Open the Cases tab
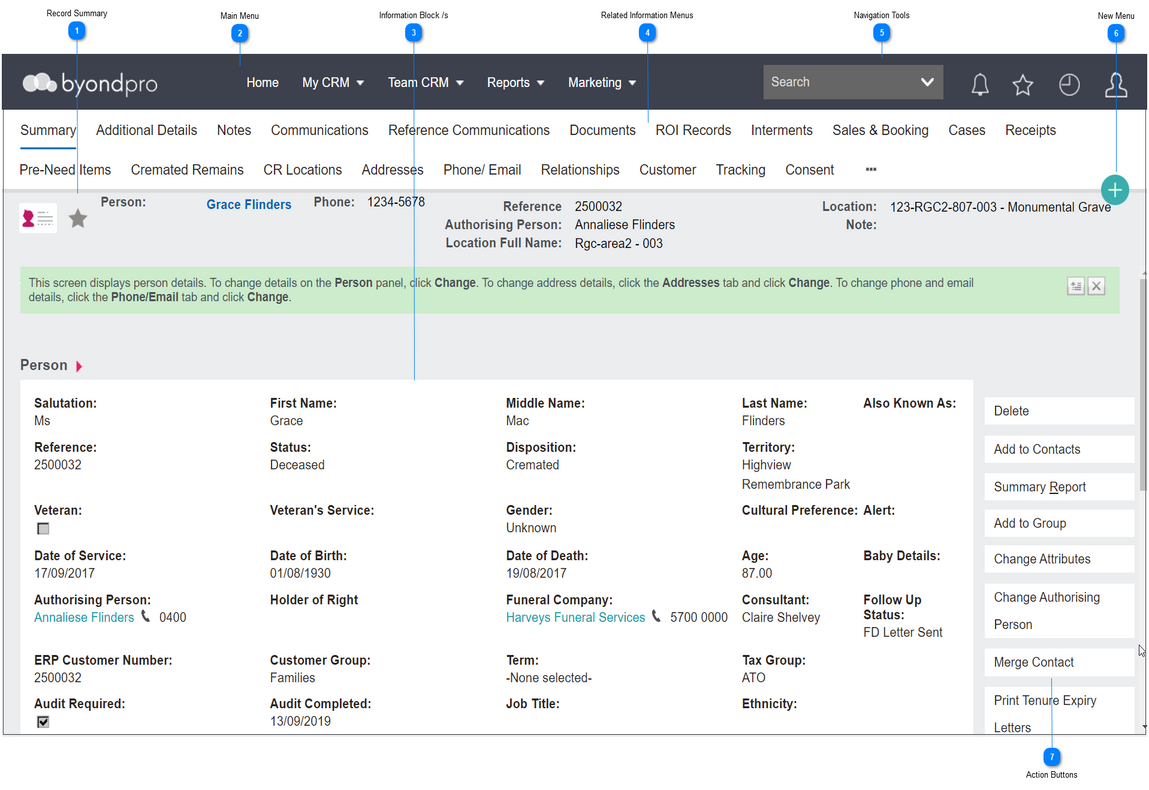The width and height of the screenshot is (1149, 790). 967,130
